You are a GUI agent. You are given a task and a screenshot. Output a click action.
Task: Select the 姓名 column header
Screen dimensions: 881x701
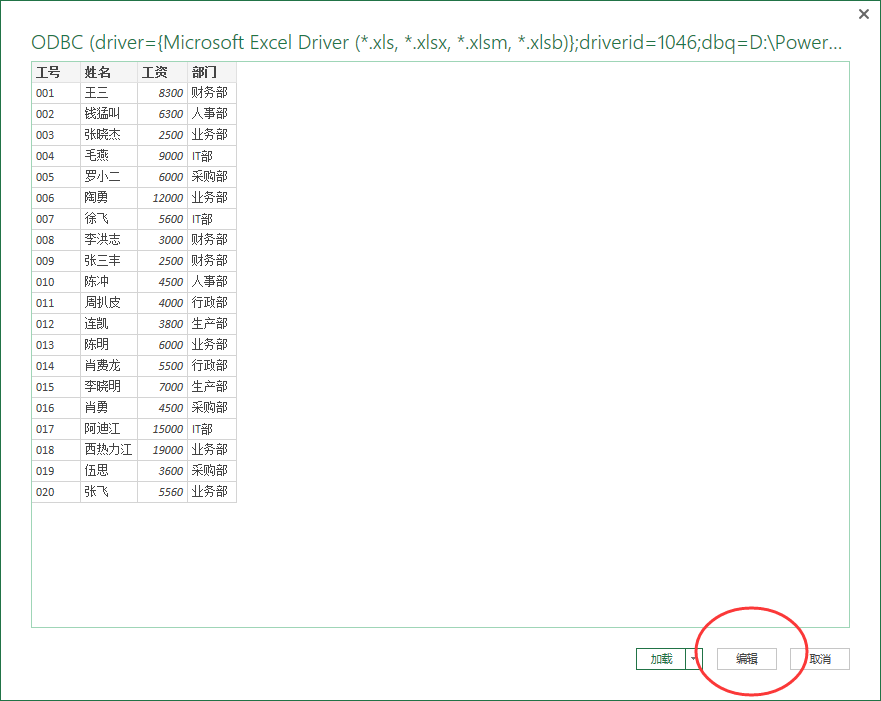click(108, 72)
